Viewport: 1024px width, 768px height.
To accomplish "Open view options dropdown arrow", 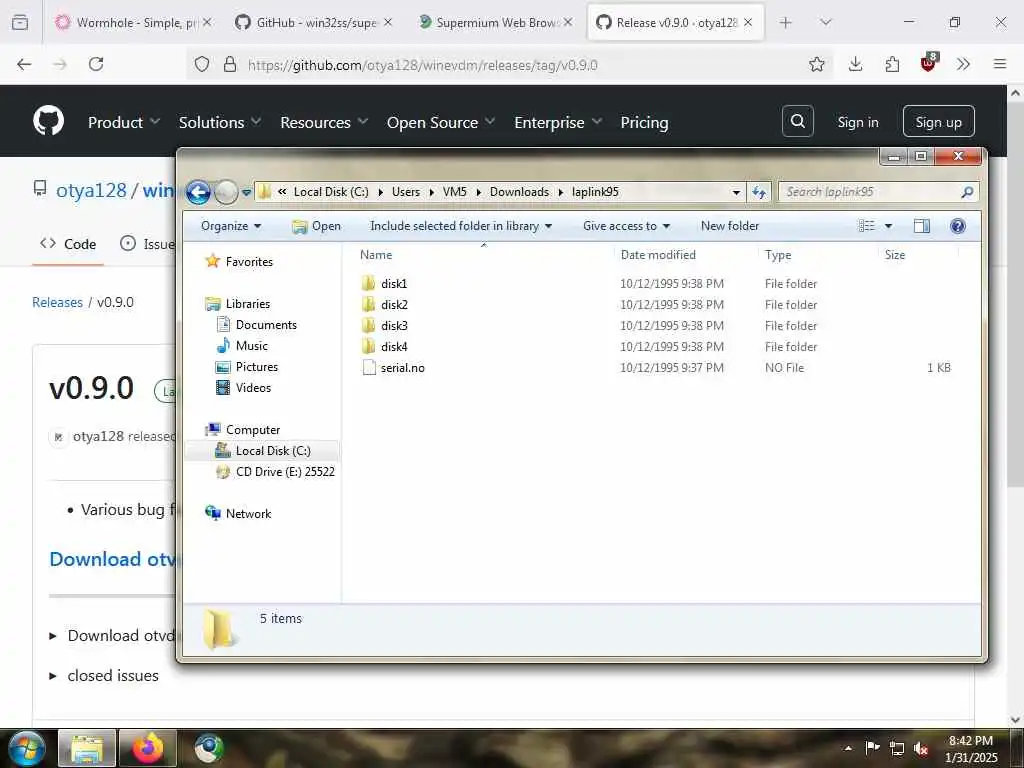I will [888, 226].
